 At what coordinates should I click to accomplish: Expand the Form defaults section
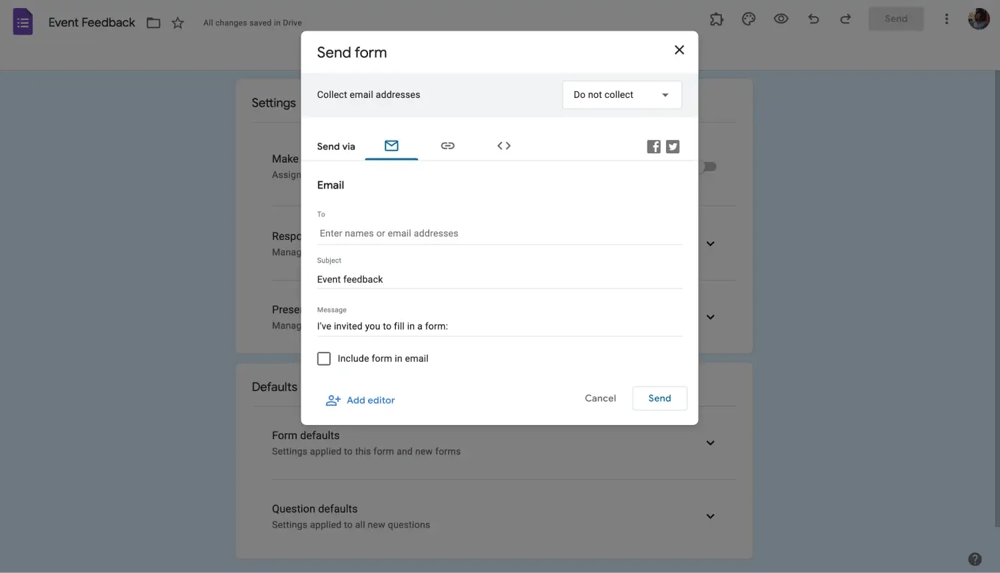(x=710, y=443)
